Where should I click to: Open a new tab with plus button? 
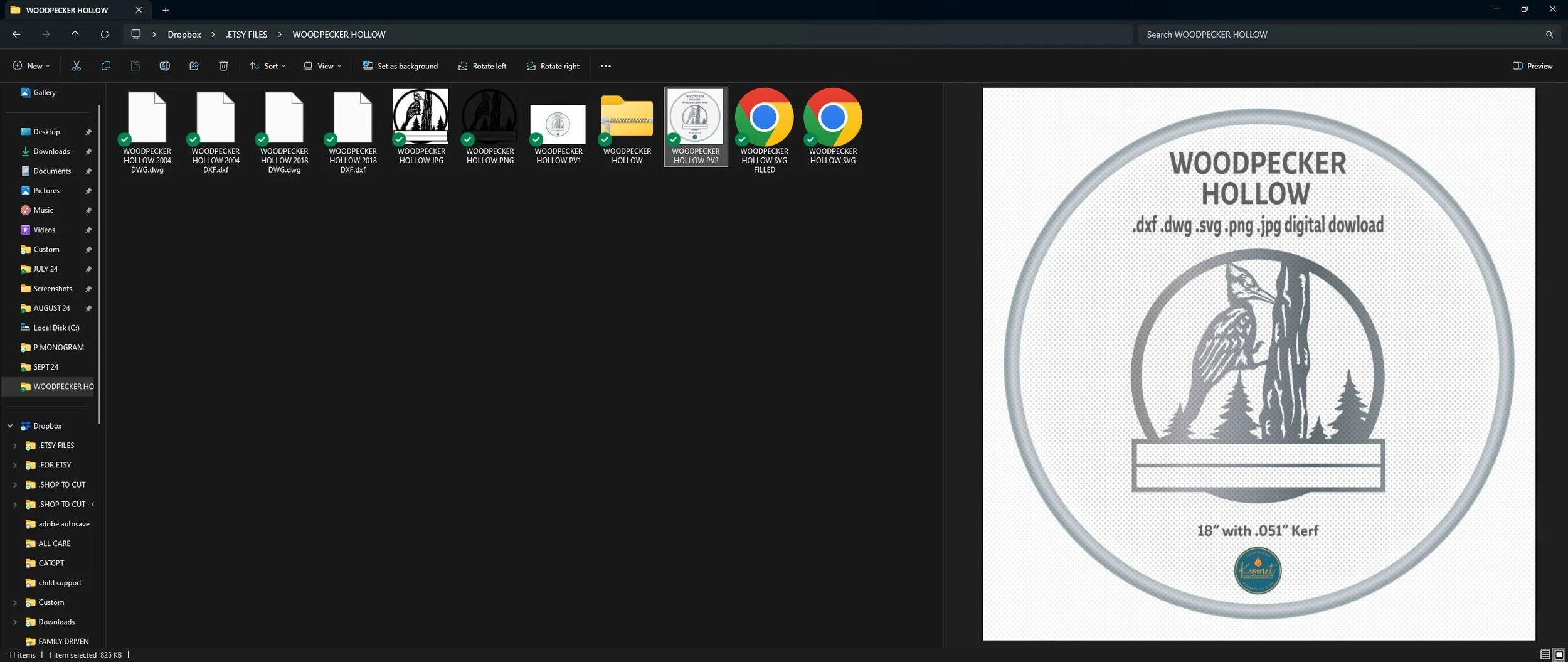[166, 10]
